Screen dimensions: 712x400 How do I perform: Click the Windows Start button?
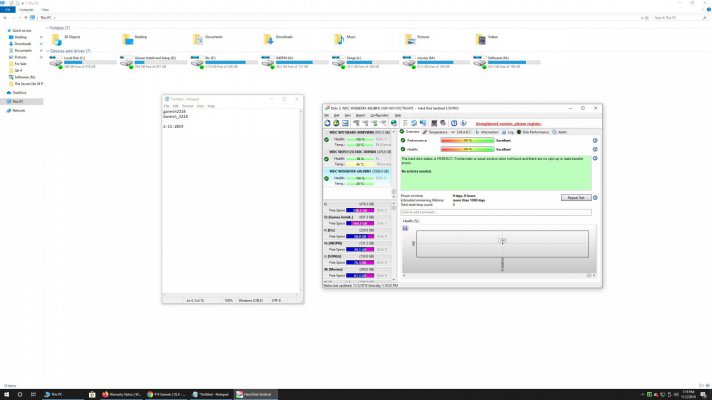(x=6, y=395)
